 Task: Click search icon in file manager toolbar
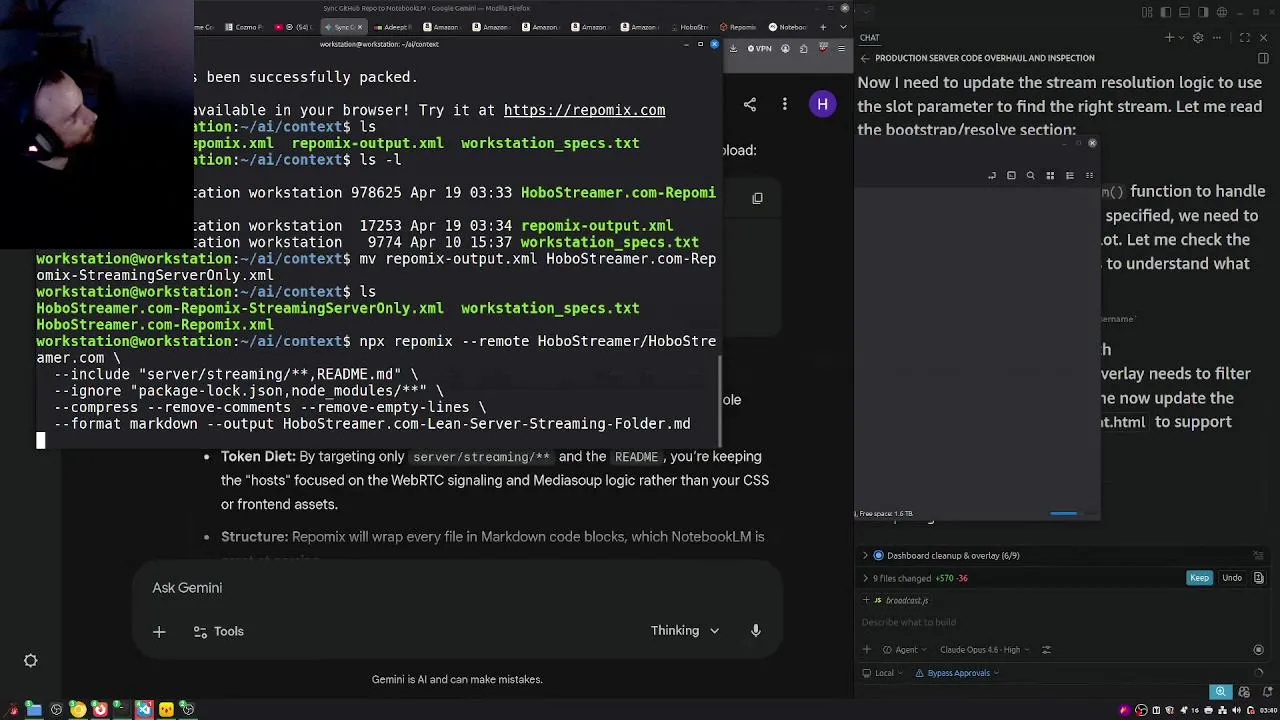point(1030,176)
